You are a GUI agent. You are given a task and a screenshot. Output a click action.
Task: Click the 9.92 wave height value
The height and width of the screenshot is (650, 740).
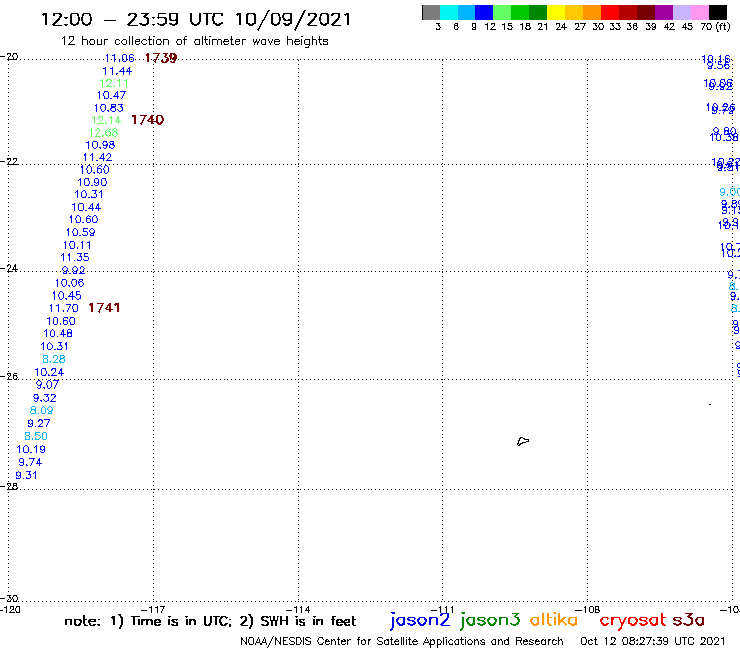[x=73, y=270]
